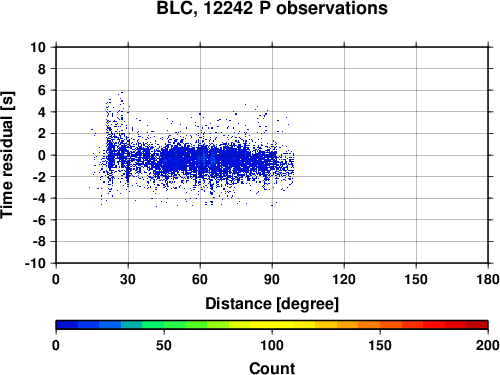This screenshot has height=375, width=500.
Task: Click the "Distance [degree]" x-axis label
Action: 272,304
